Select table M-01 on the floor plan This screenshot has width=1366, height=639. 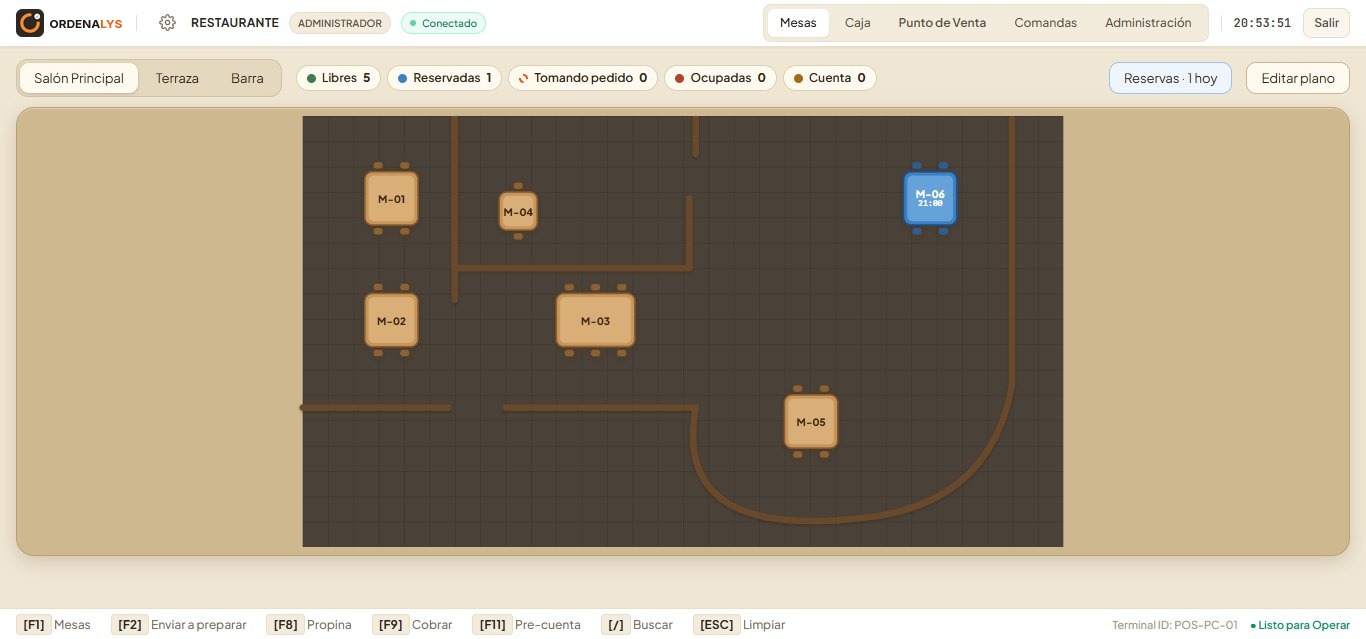(391, 199)
